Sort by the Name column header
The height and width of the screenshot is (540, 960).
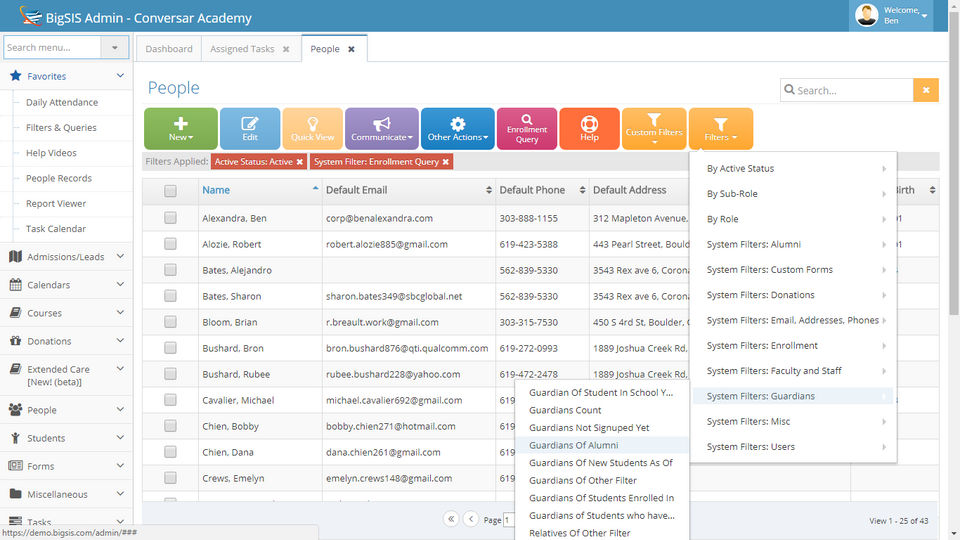pos(216,190)
